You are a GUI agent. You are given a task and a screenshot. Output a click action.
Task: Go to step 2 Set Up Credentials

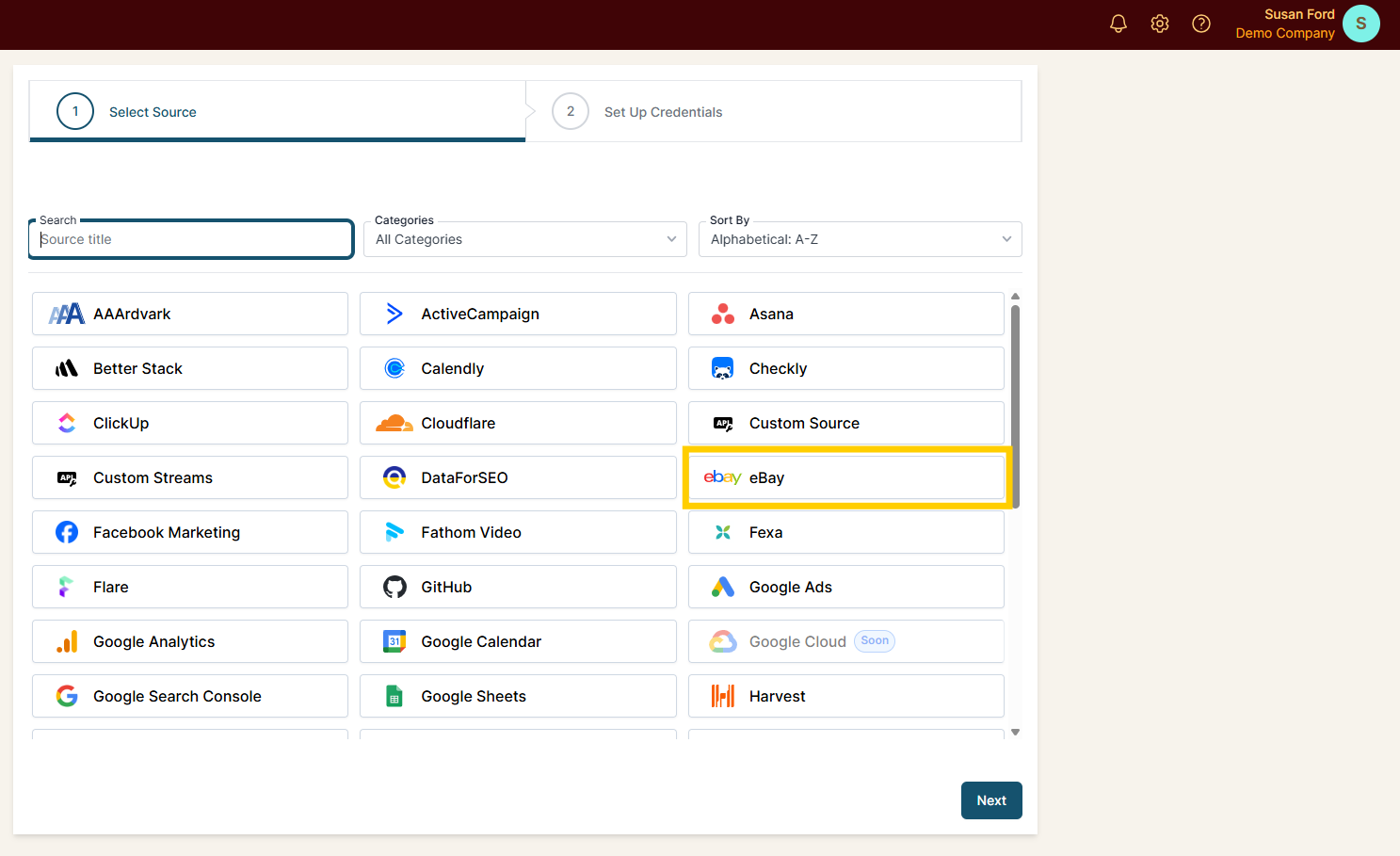coord(774,111)
